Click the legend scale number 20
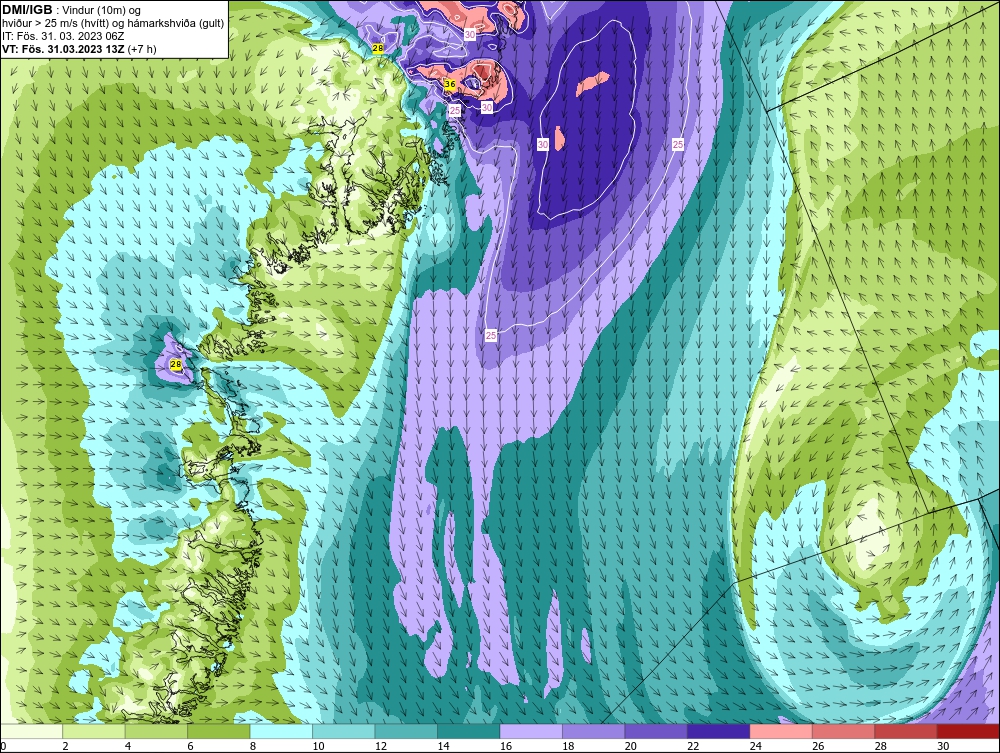 tap(631, 746)
